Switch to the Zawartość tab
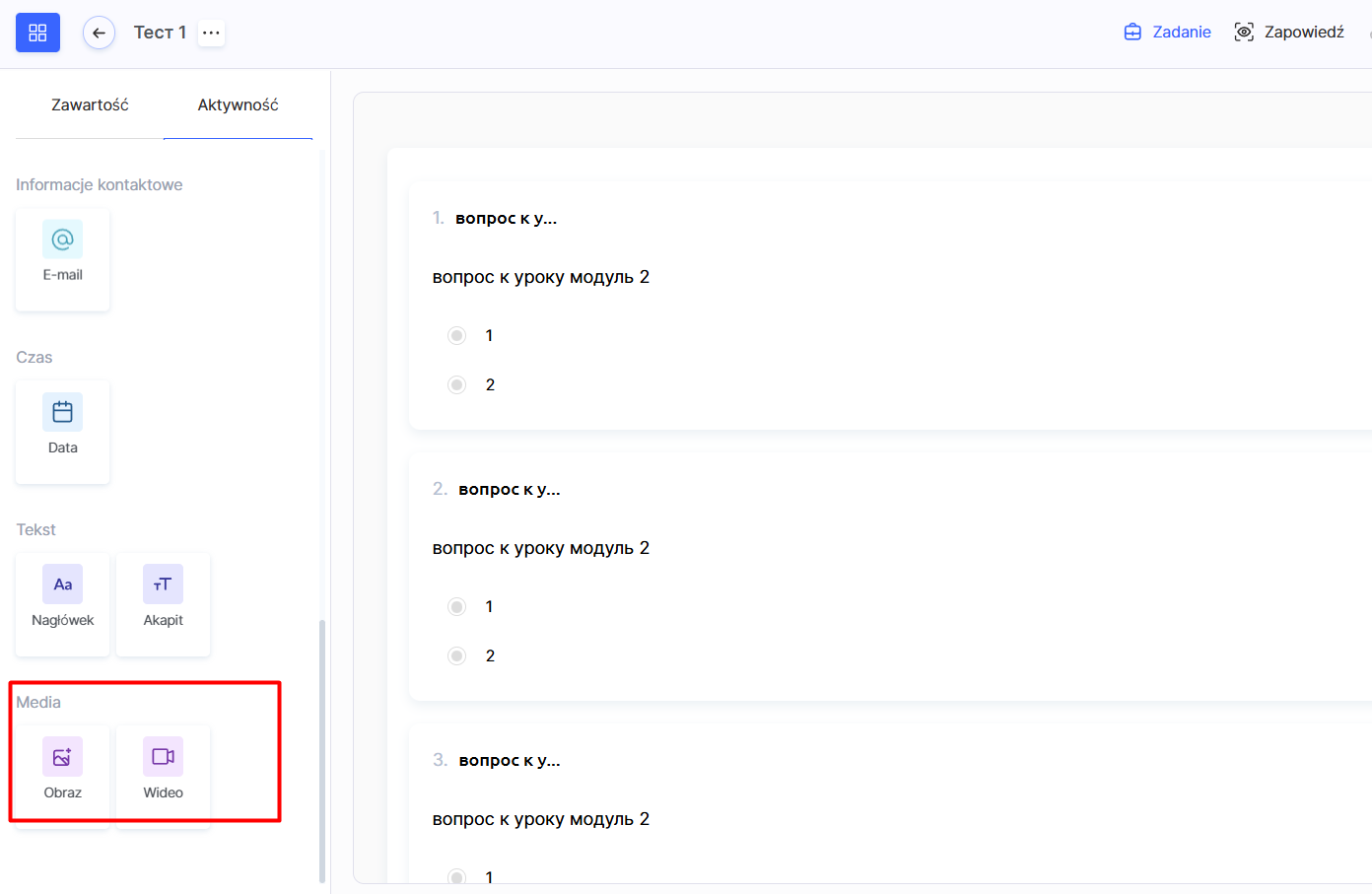Viewport: 1372px width, 894px height. click(x=90, y=104)
